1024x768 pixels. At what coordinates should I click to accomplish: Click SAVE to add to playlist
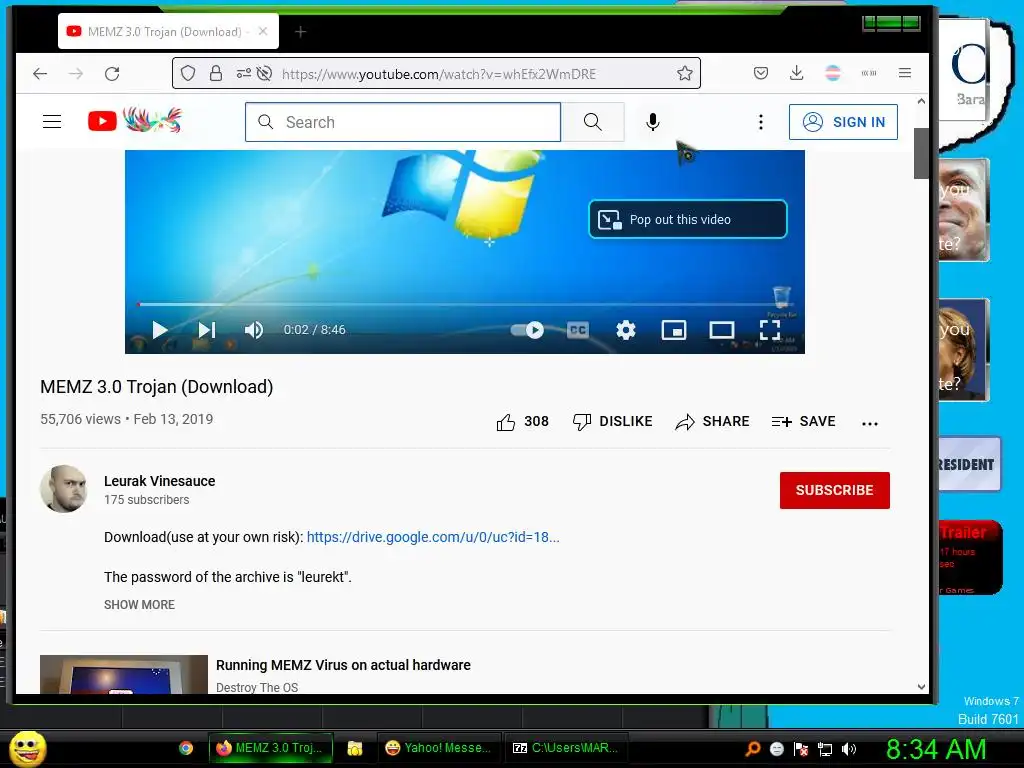(x=803, y=422)
